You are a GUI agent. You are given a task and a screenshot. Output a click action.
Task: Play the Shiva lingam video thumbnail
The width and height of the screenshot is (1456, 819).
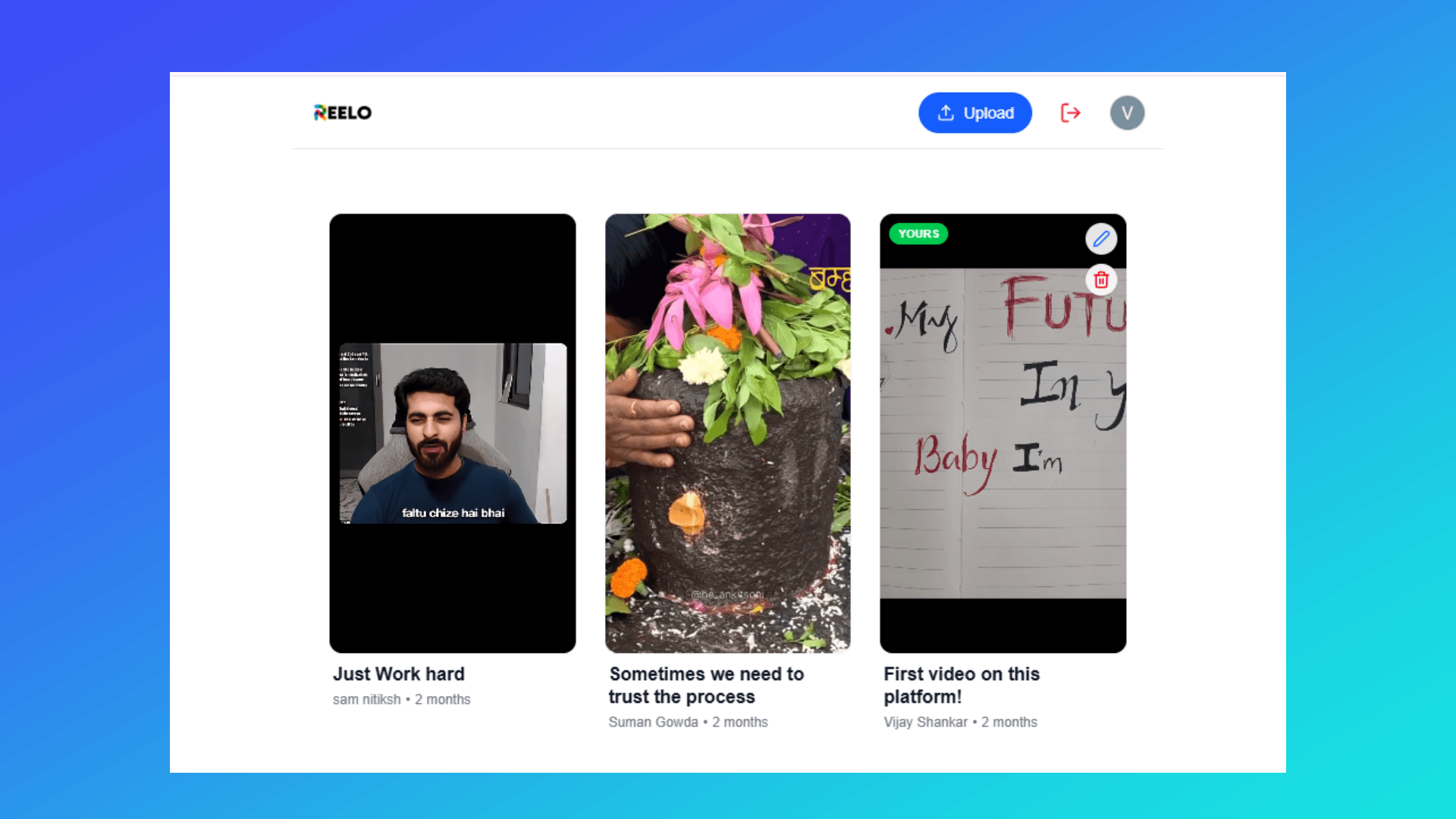tap(727, 432)
